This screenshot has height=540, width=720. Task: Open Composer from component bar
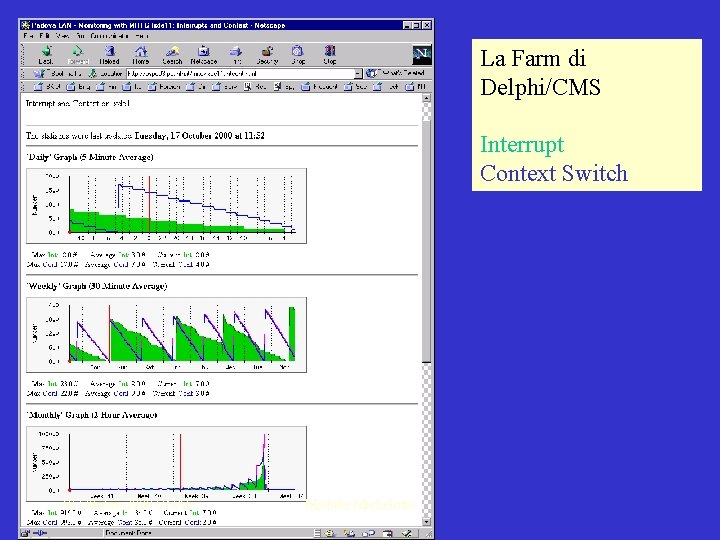(406, 534)
